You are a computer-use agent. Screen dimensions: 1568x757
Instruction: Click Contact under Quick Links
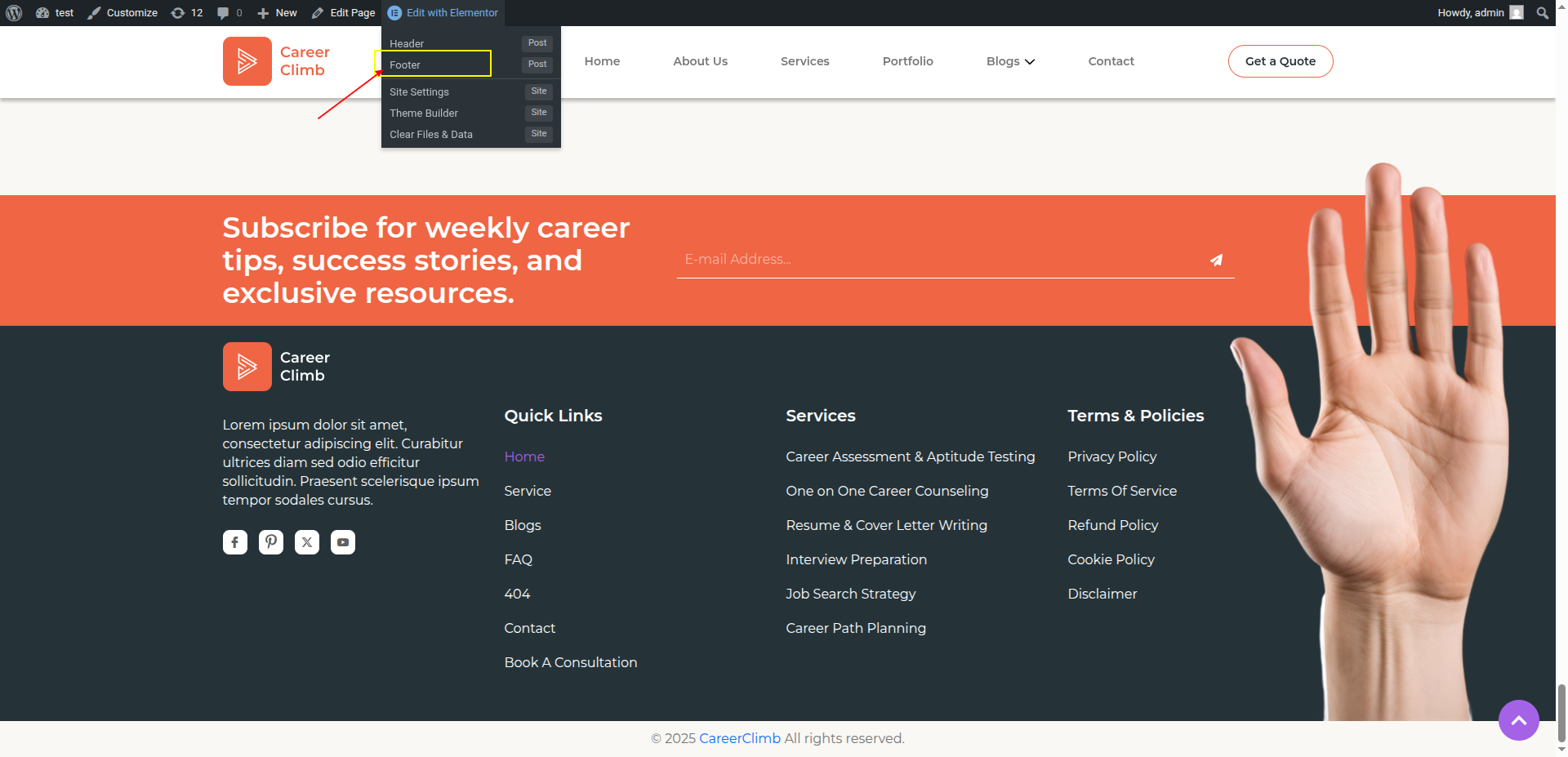click(x=529, y=628)
